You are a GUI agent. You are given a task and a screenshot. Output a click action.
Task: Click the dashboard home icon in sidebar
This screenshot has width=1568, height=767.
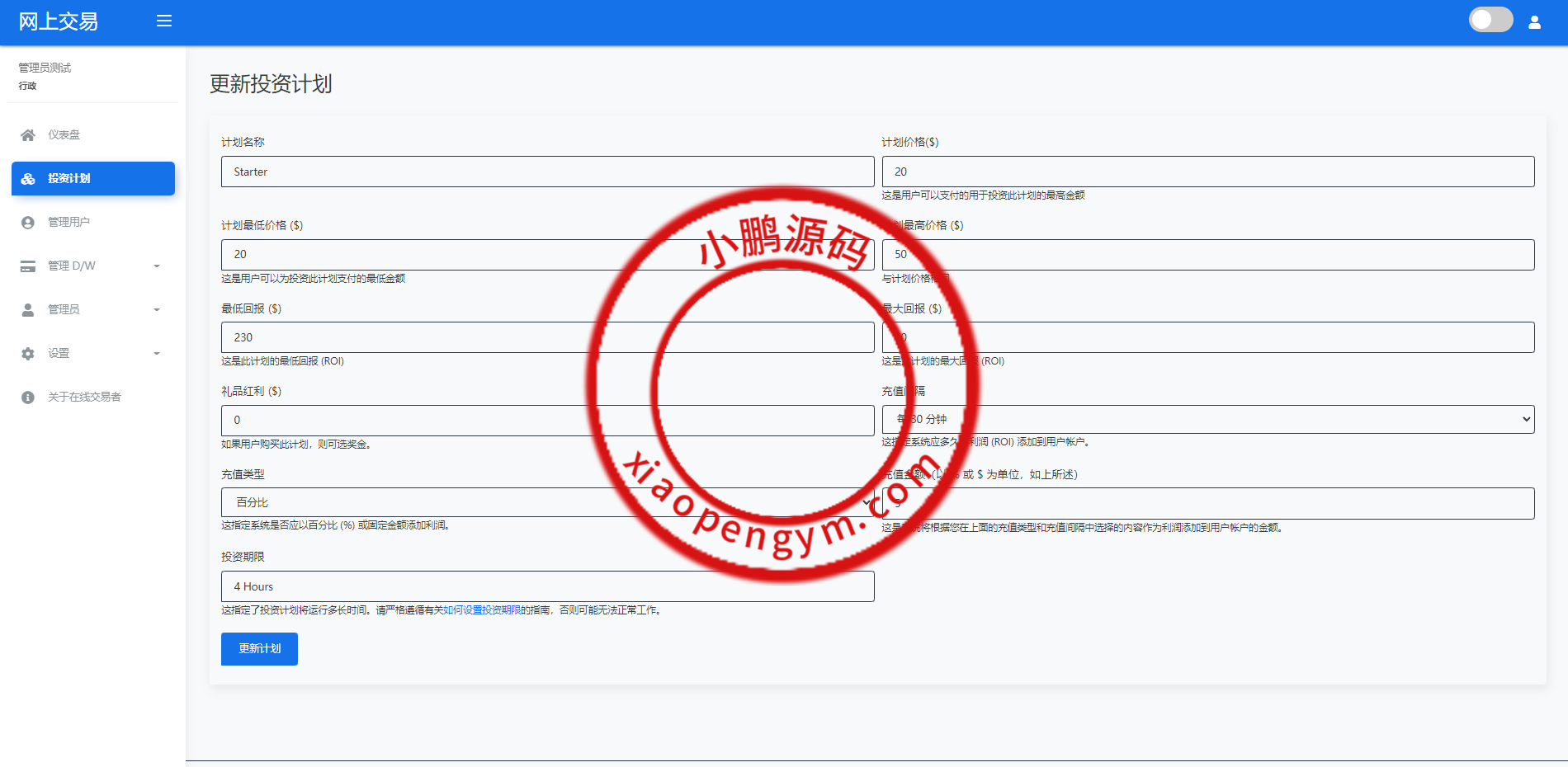pyautogui.click(x=28, y=135)
